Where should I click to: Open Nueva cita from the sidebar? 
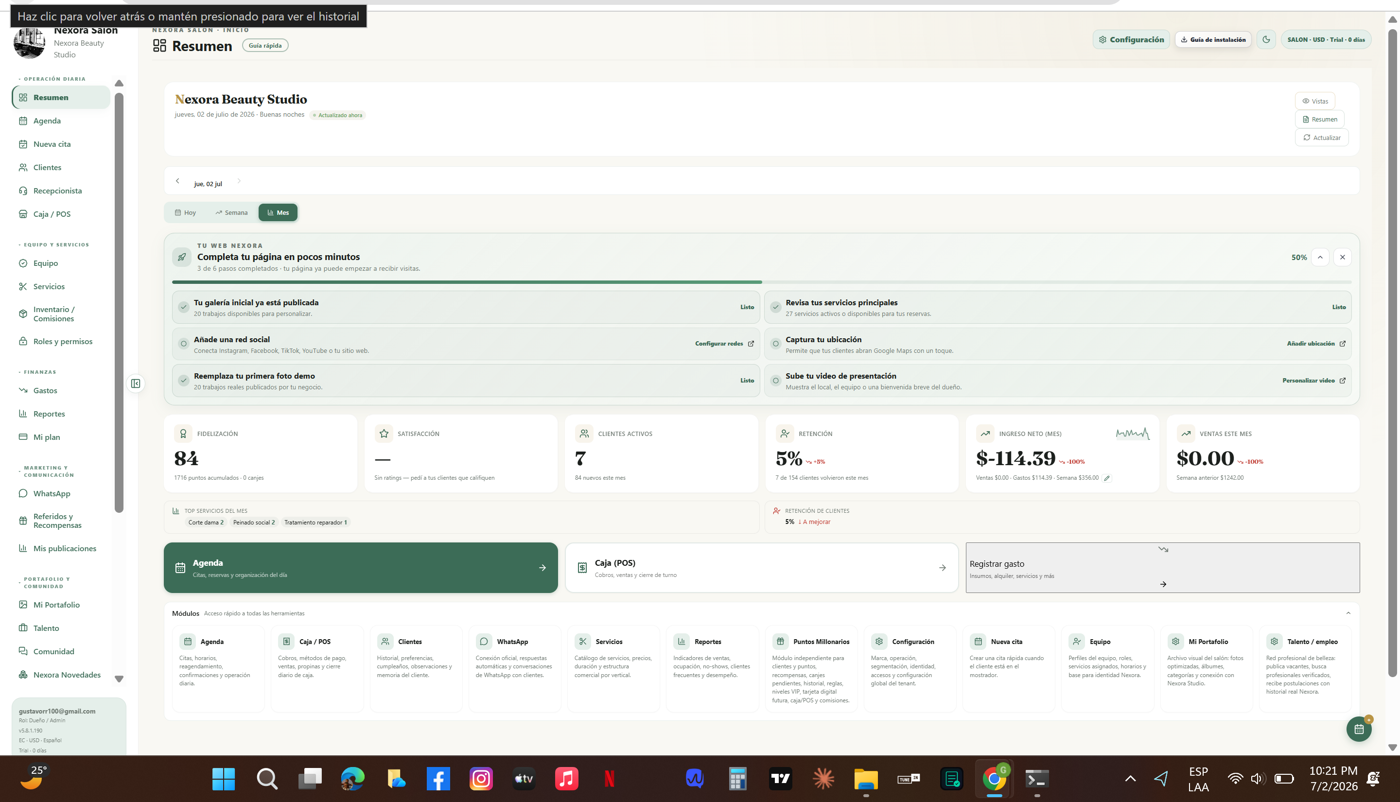[52, 144]
